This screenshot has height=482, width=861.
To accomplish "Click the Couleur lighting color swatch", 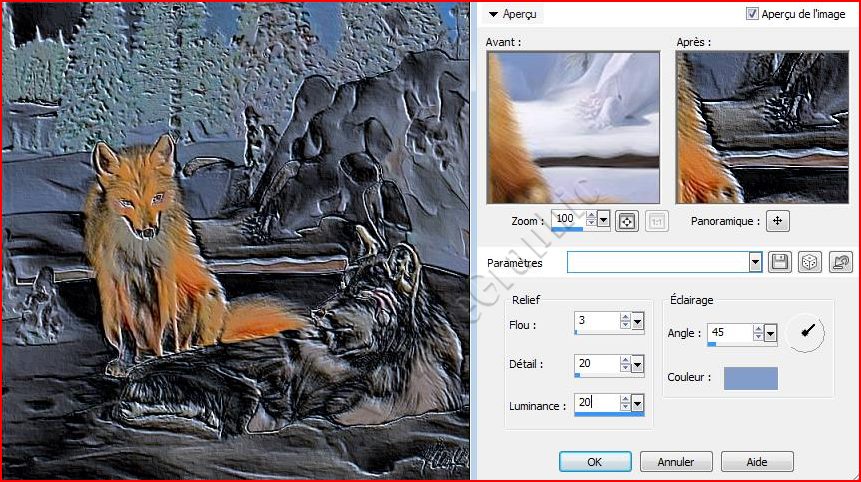I will [750, 378].
